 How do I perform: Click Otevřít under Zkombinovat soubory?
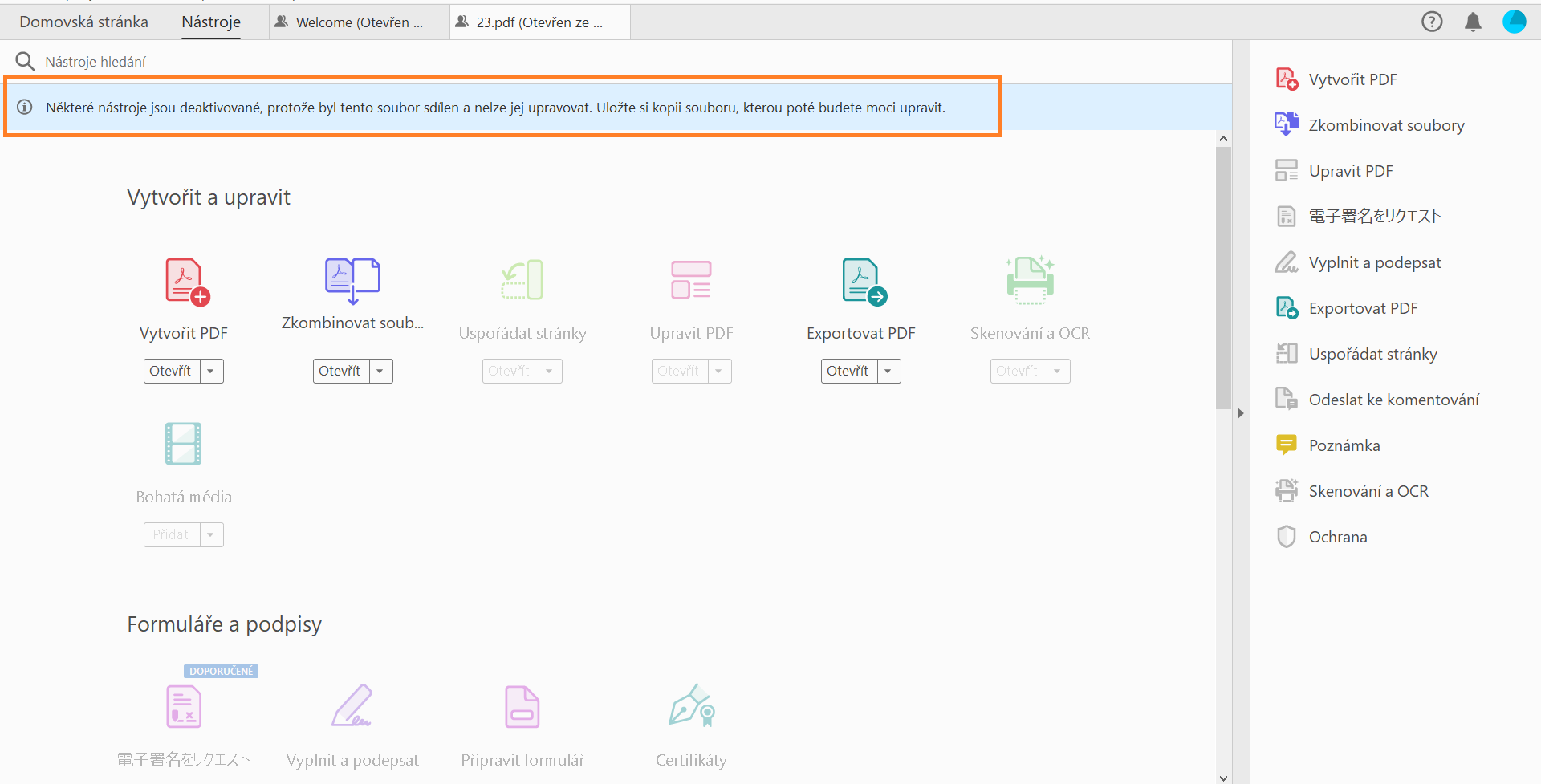(341, 371)
